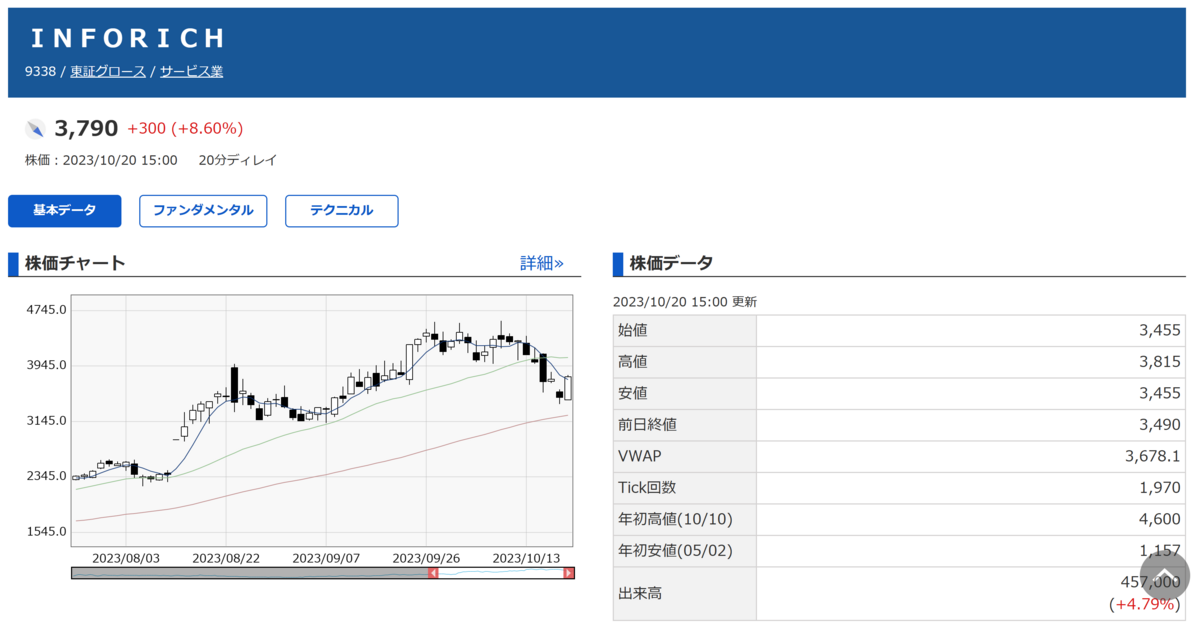This screenshot has width=1200, height=629.
Task: Click the 高値 value 3,815
Action: click(x=1159, y=362)
